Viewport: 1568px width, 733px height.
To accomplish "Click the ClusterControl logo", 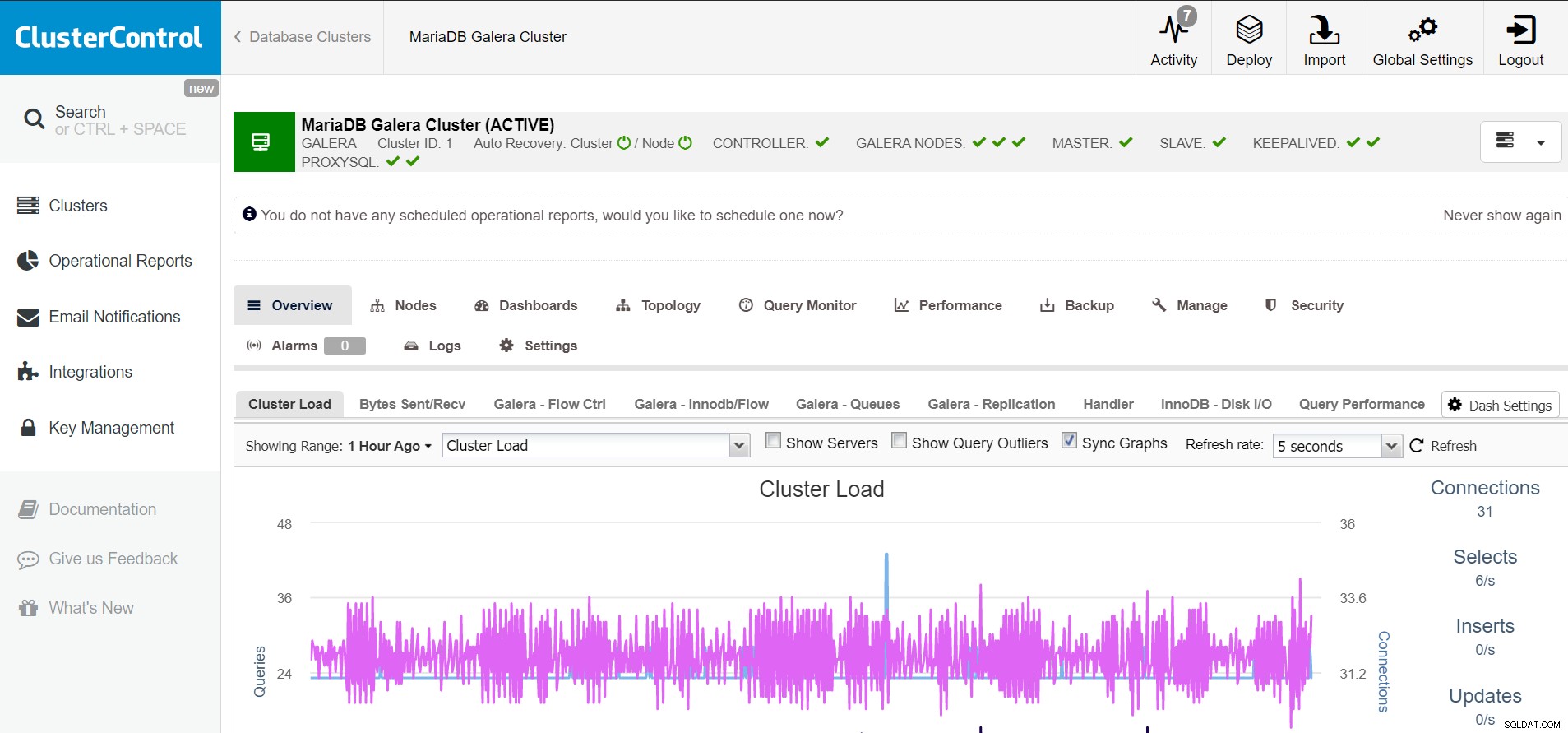I will [109, 37].
